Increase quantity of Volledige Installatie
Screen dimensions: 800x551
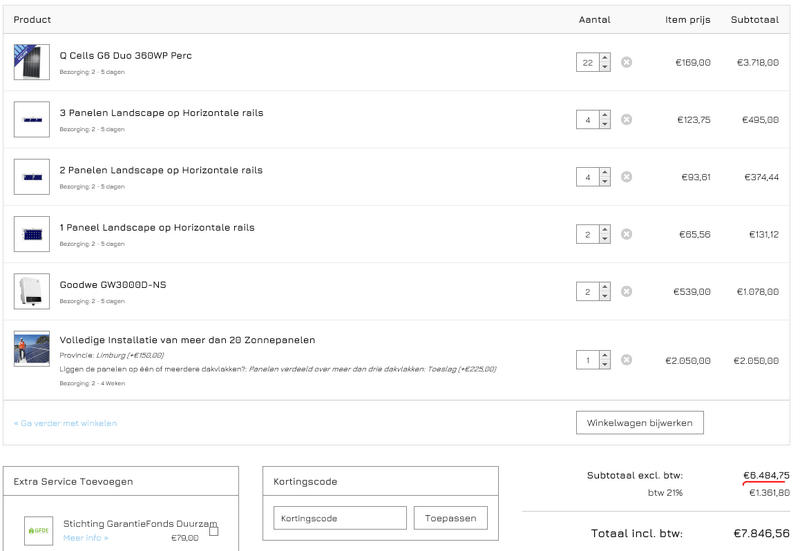coord(605,355)
